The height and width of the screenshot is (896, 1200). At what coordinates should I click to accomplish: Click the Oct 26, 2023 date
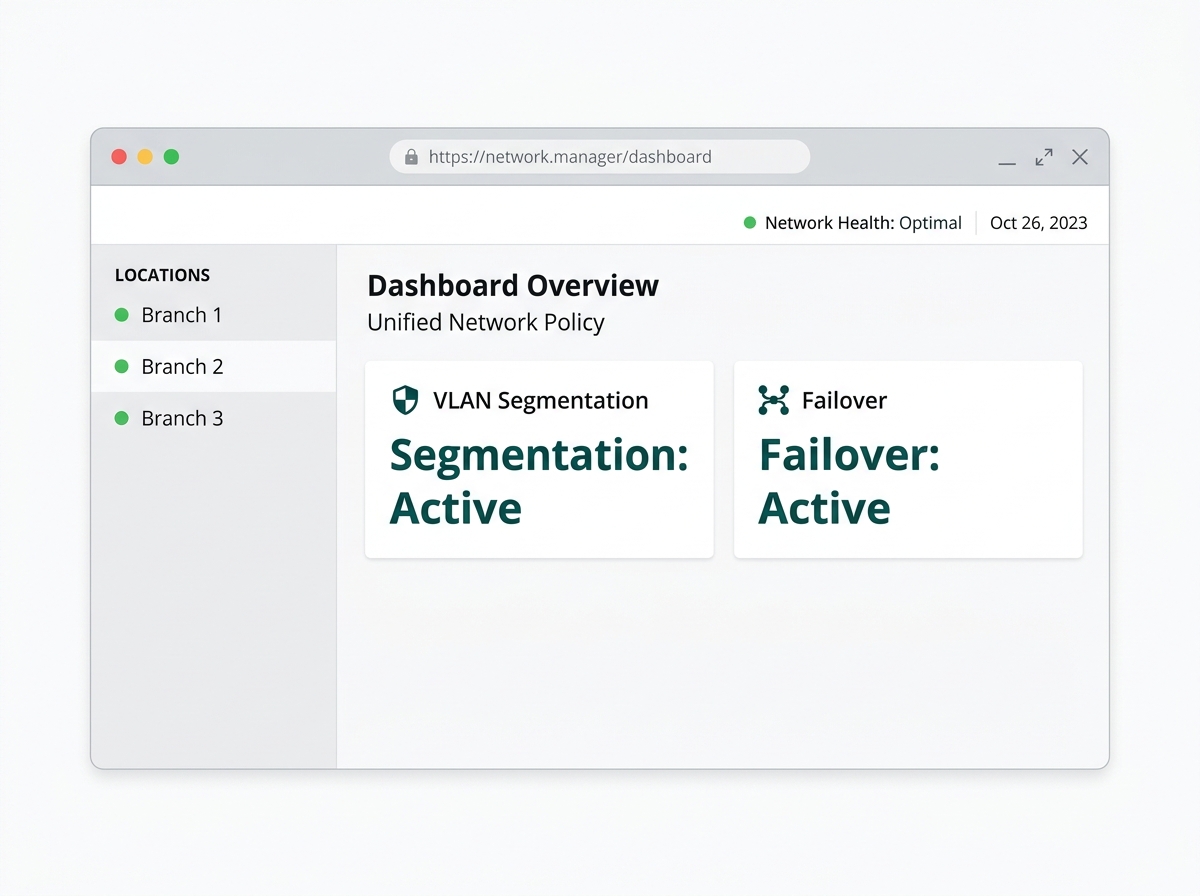pyautogui.click(x=1039, y=223)
